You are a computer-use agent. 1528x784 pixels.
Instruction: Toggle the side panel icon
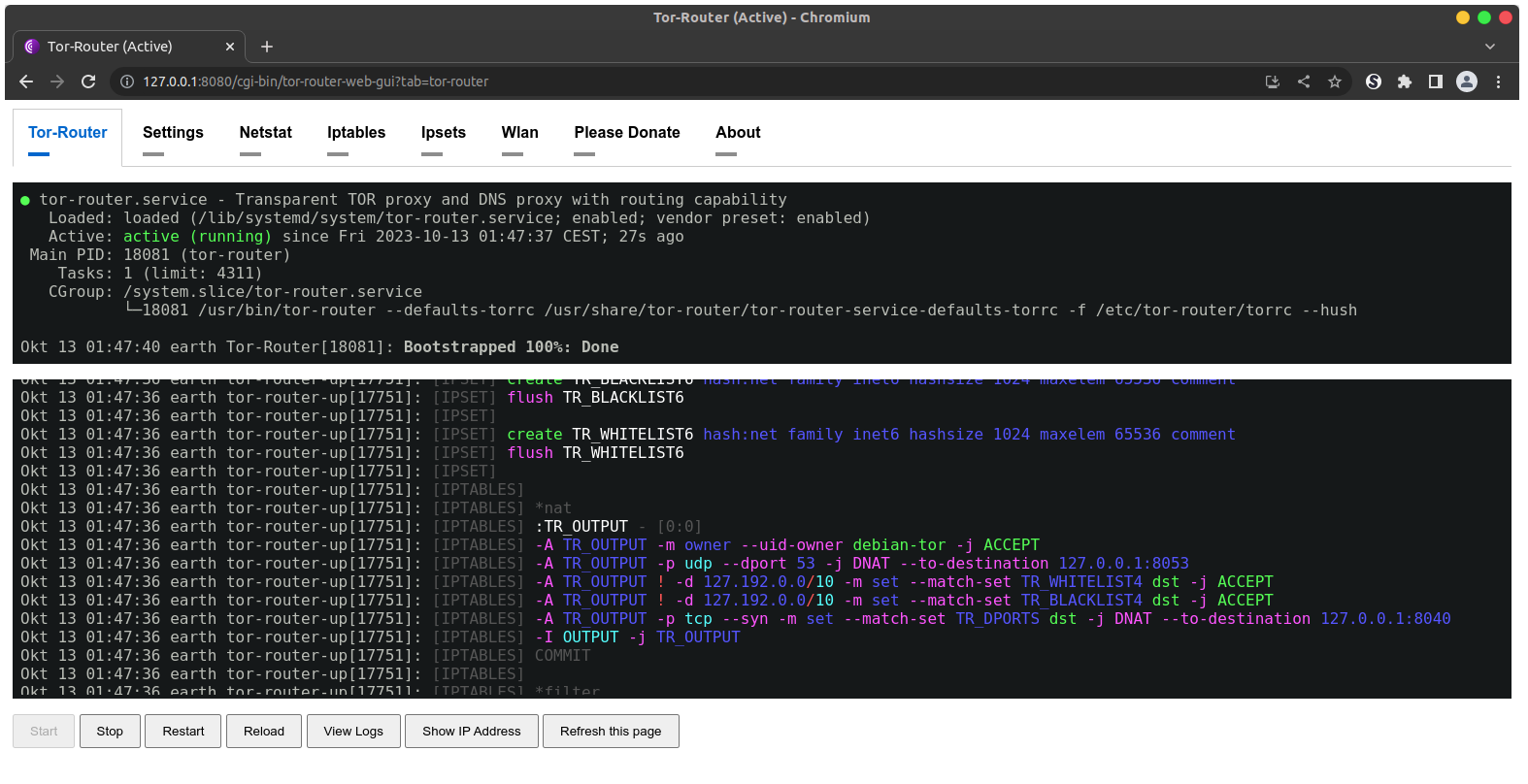pos(1436,82)
